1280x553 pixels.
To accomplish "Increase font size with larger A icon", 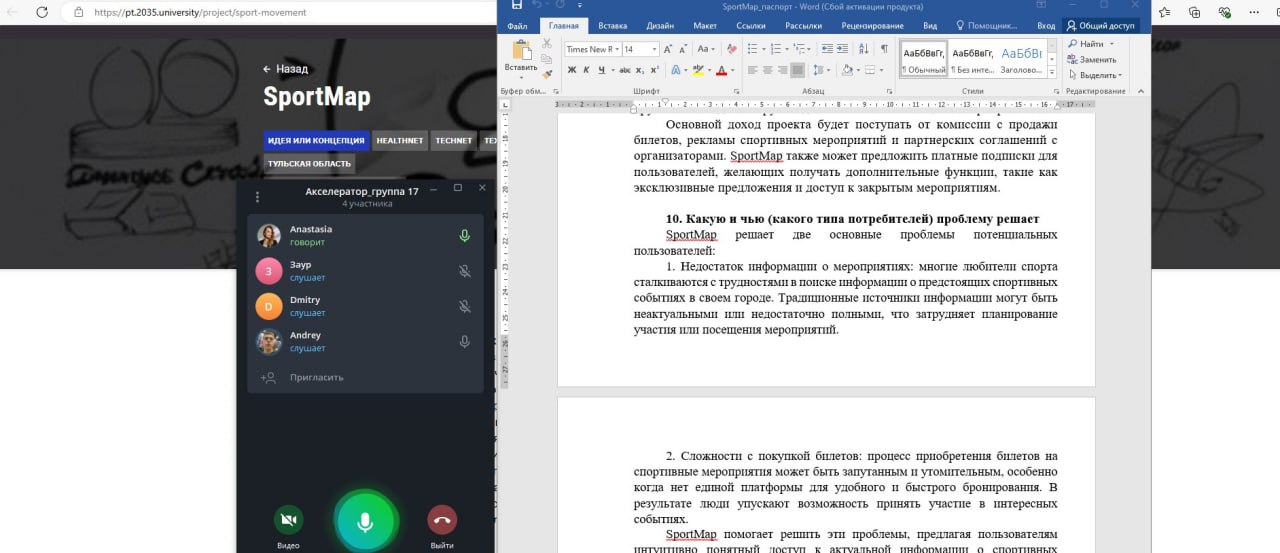I will [668, 49].
